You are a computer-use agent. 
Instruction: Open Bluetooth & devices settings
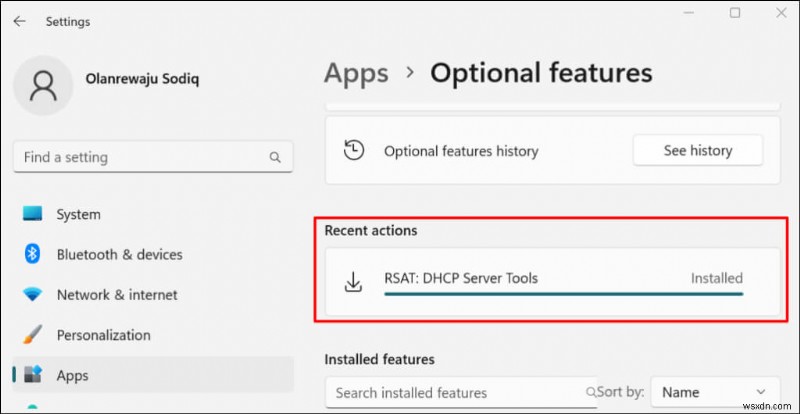click(x=153, y=254)
